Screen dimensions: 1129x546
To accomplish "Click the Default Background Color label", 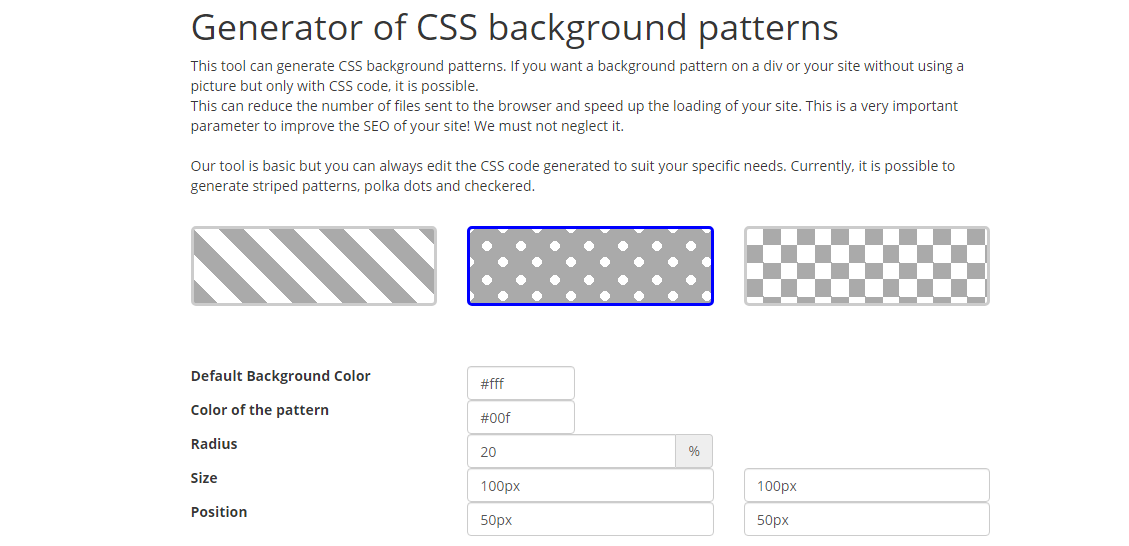I will [281, 376].
